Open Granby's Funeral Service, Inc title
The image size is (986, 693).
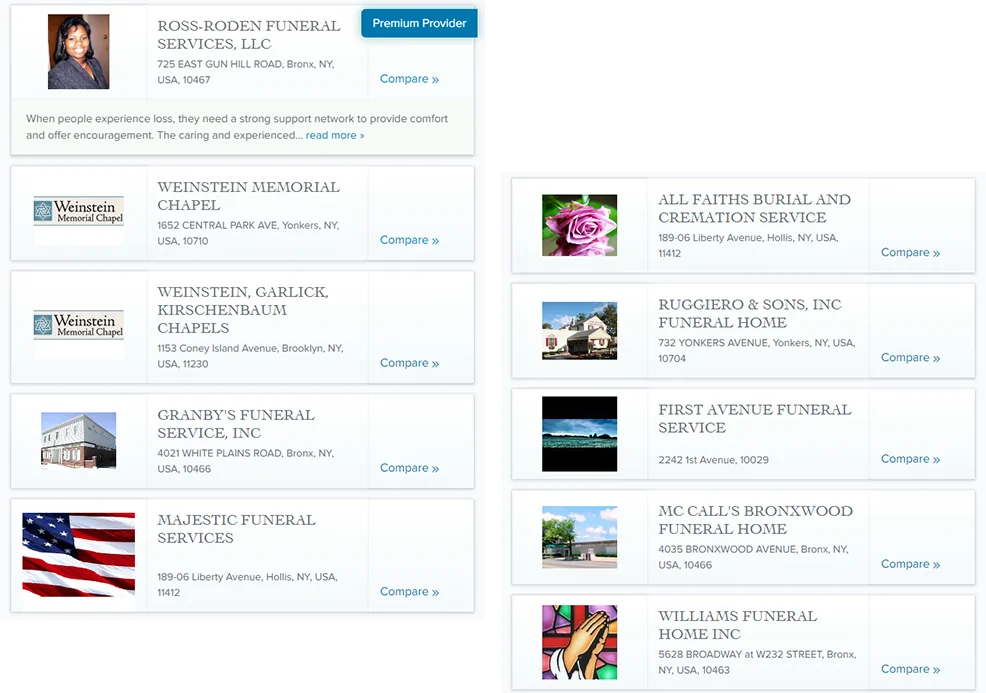236,424
